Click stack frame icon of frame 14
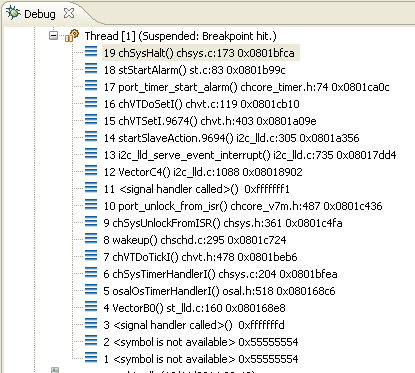This screenshot has width=415, height=373. [91, 136]
